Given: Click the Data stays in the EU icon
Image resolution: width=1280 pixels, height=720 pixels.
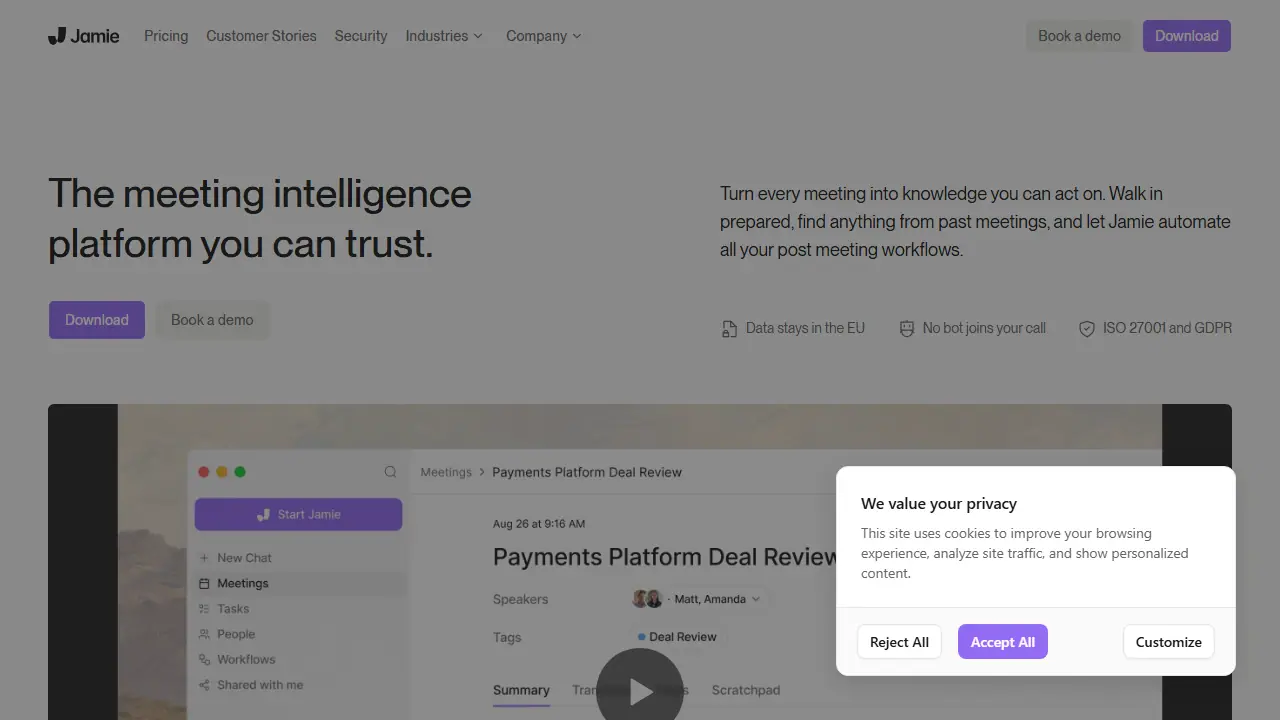Looking at the screenshot, I should coord(729,328).
